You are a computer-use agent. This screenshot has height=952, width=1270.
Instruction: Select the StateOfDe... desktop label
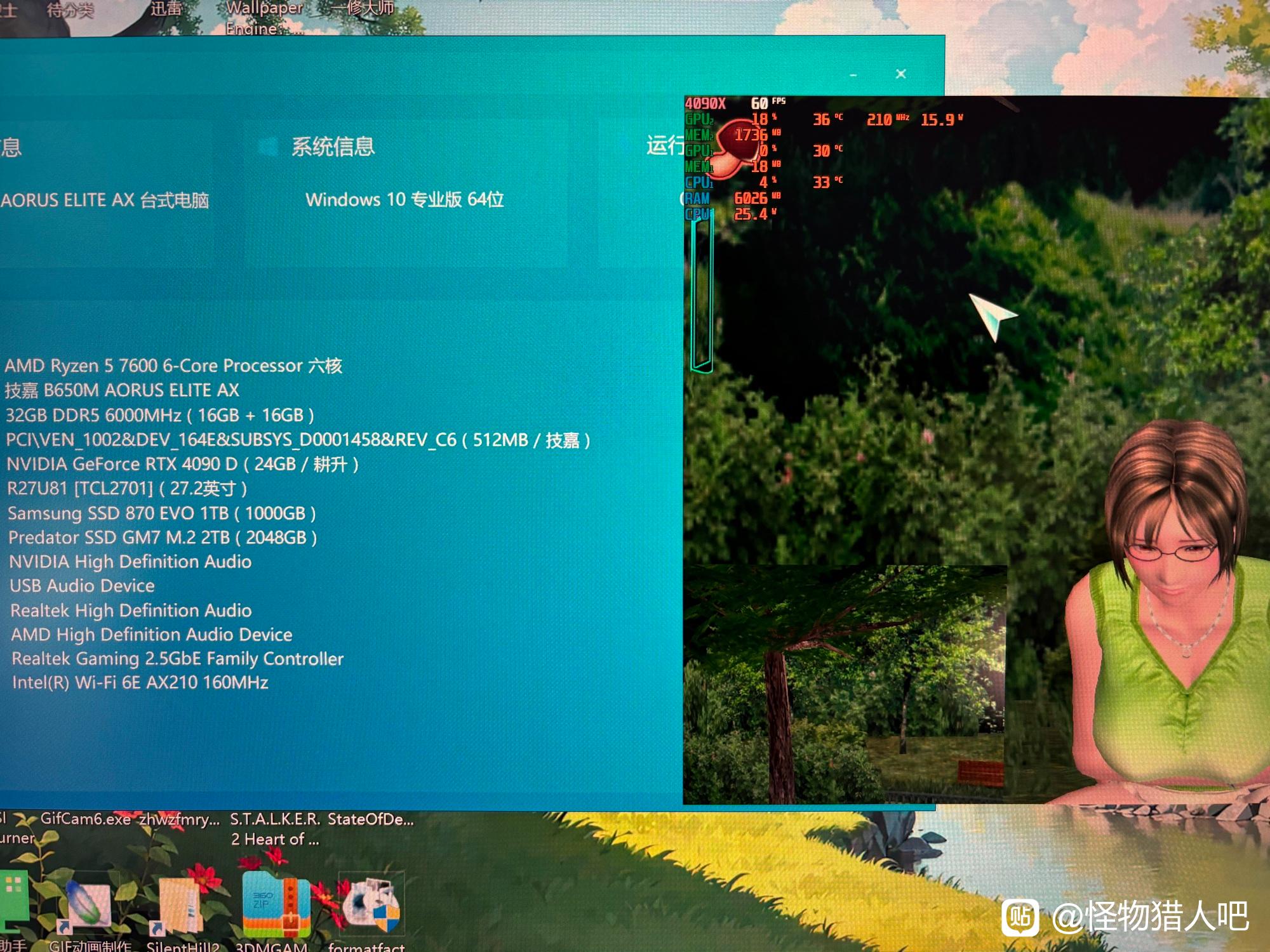tap(370, 819)
